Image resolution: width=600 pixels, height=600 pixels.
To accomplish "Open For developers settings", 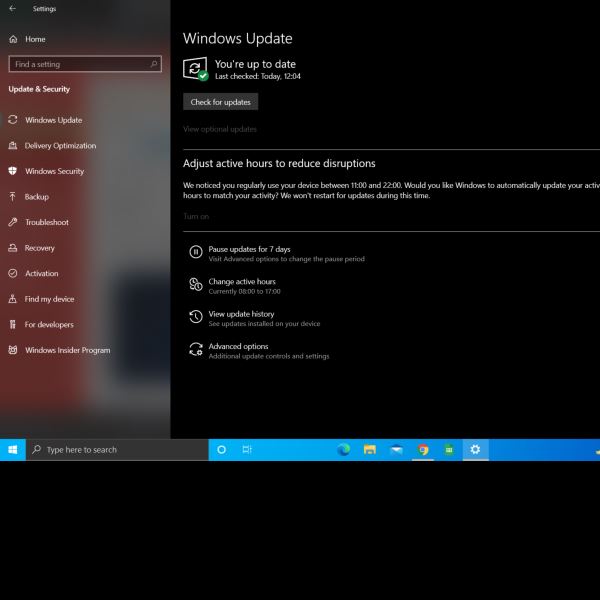I will coord(49,324).
